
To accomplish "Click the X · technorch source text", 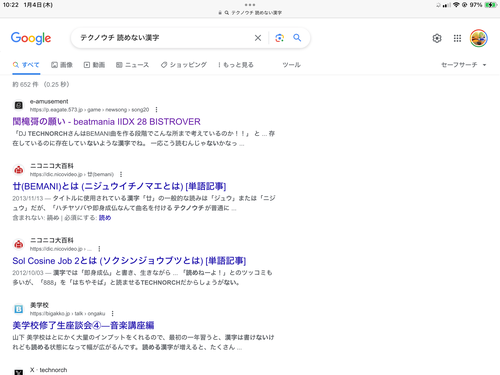I will pos(48,370).
